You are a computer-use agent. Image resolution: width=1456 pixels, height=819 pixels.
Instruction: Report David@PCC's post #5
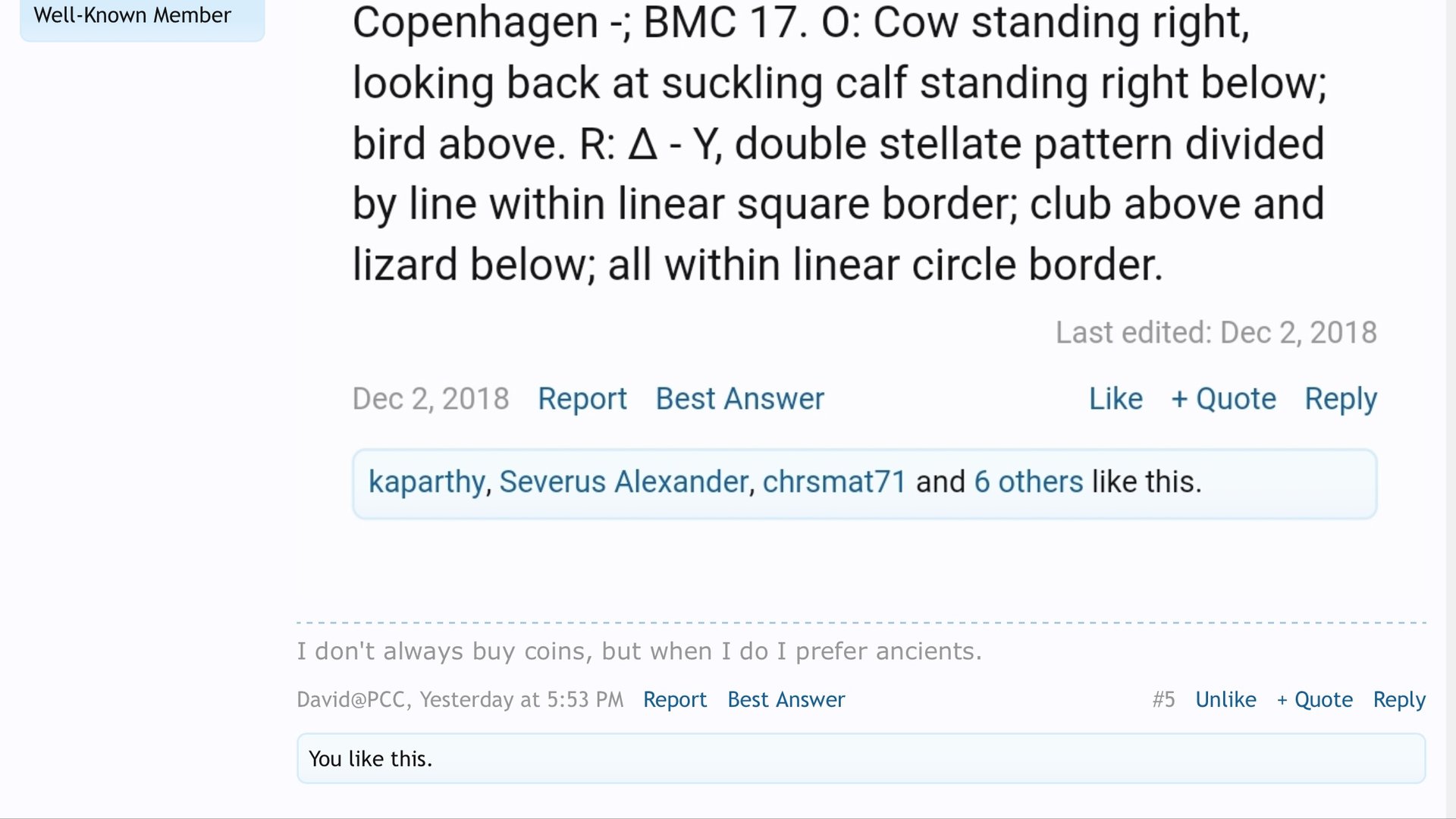(x=674, y=699)
